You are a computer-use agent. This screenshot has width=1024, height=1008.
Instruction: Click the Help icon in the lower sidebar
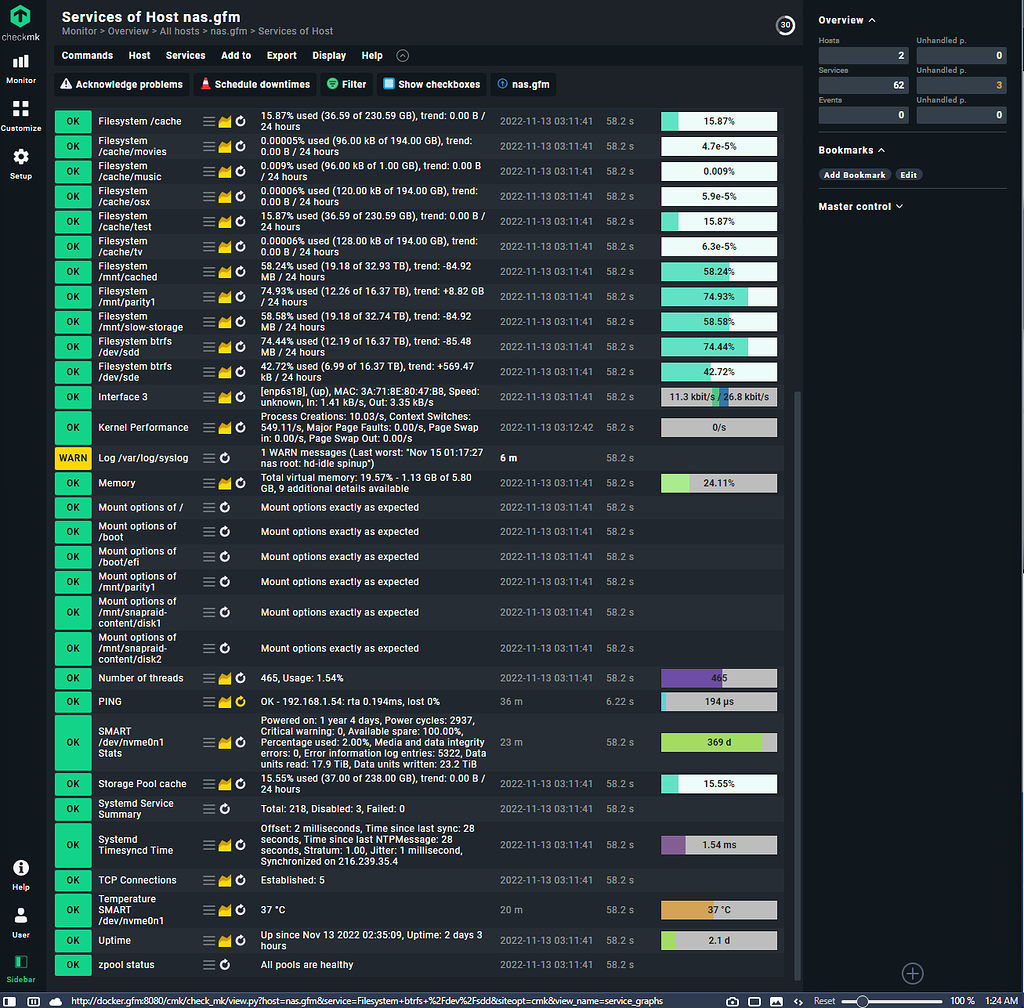[20, 867]
